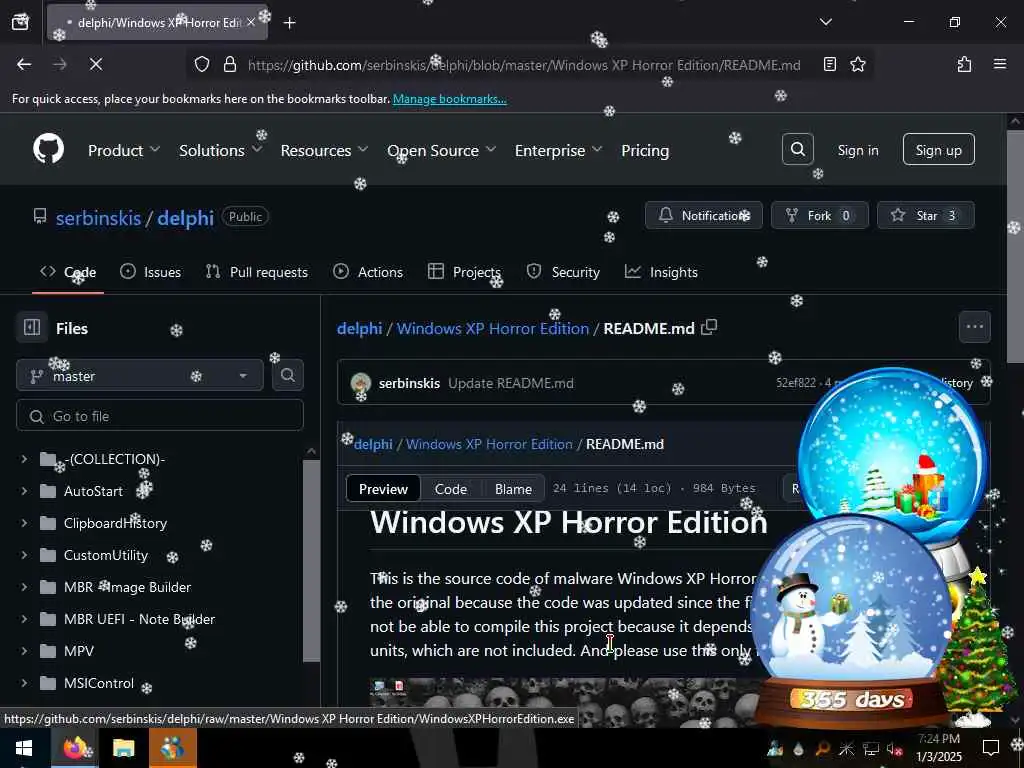Viewport: 1024px width, 768px height.
Task: Select the Preview file view
Action: (383, 488)
